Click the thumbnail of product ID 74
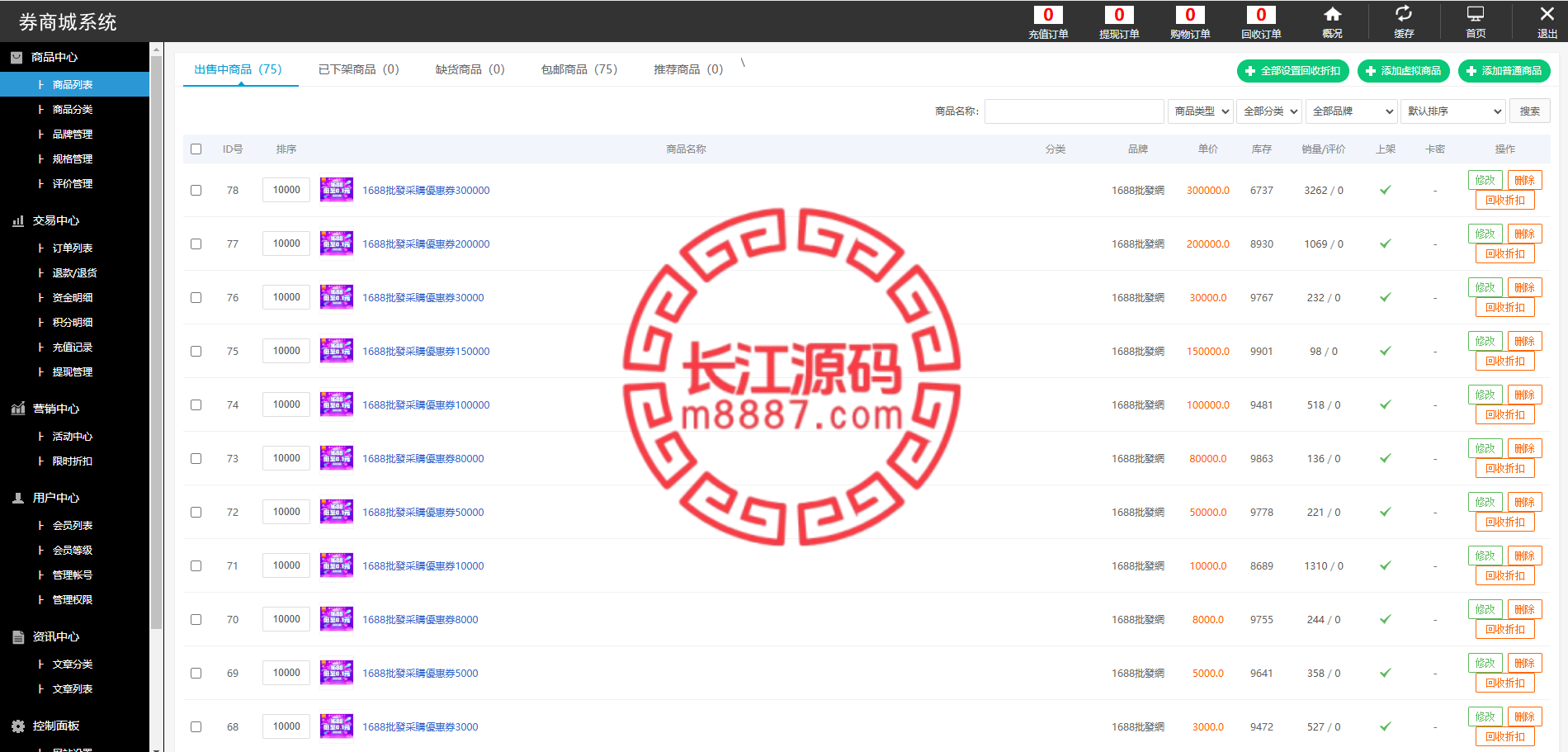Screen dimensions: 1568x752 point(337,404)
